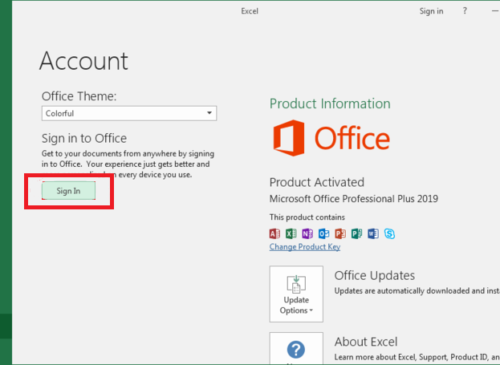Click the Product Information heading
The image size is (500, 365).
coord(330,104)
